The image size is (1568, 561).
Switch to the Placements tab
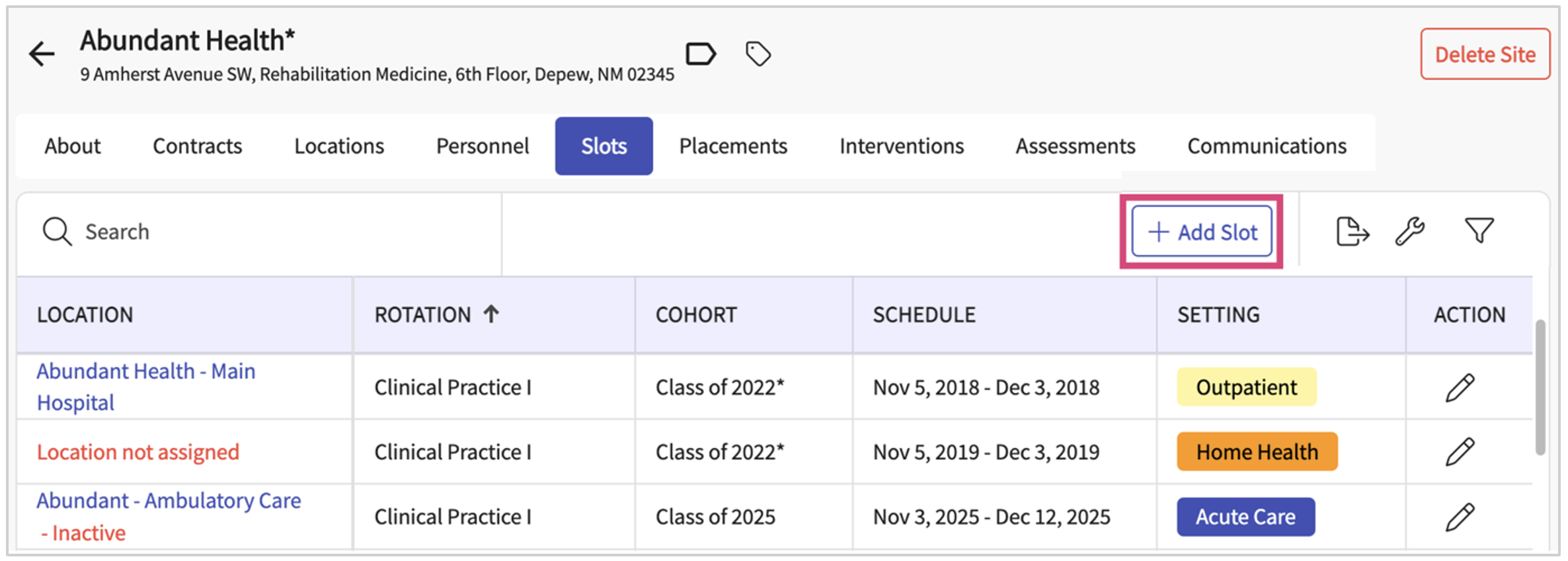pos(733,146)
